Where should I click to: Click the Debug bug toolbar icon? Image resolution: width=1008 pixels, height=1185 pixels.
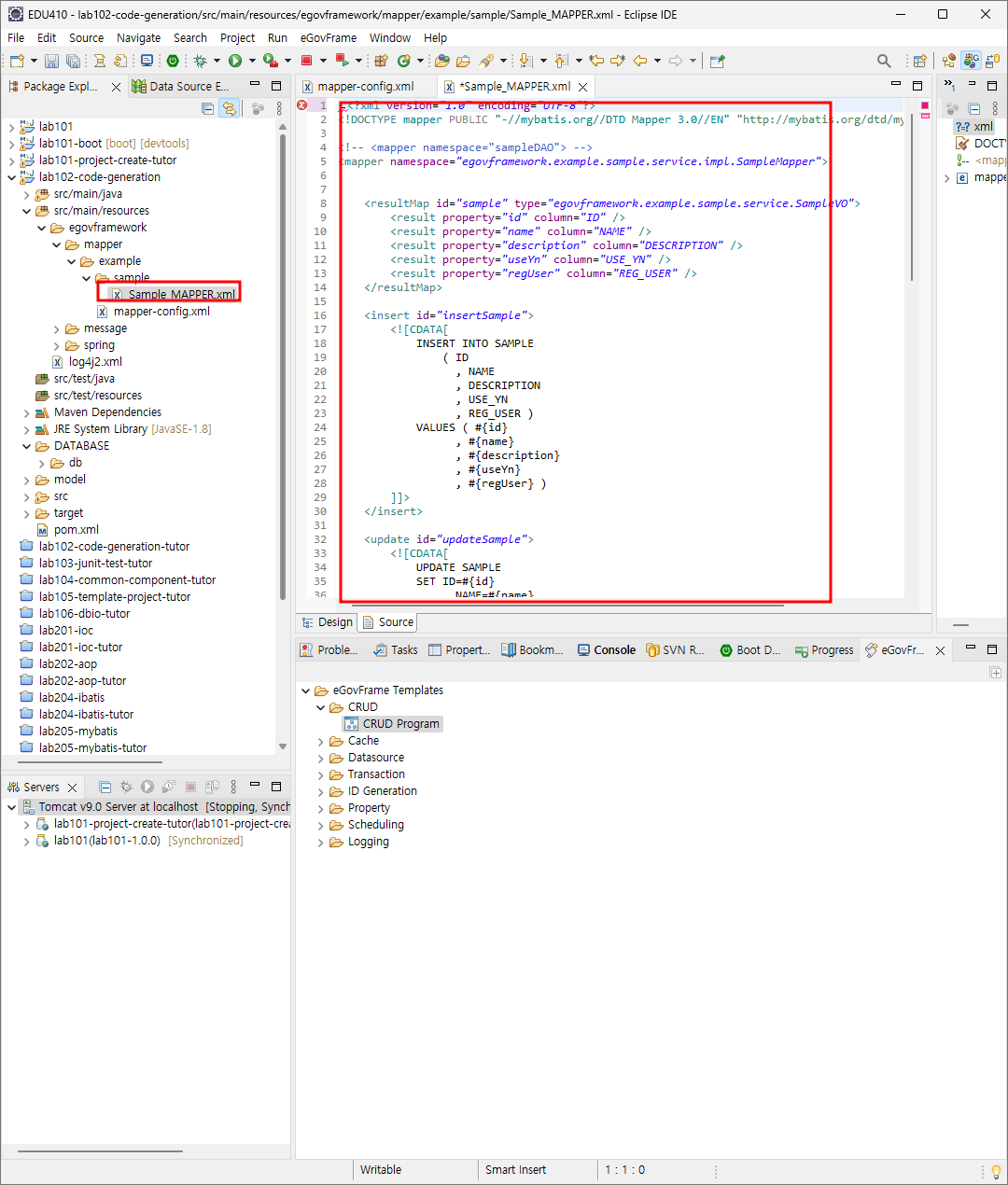point(200,61)
